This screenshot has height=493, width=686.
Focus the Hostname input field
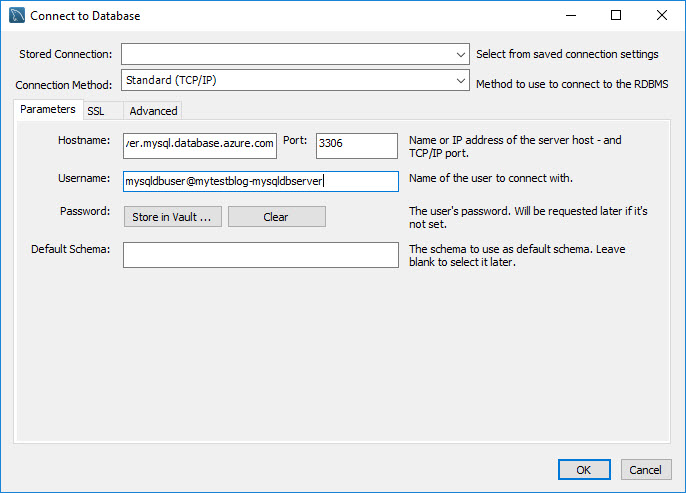(x=199, y=144)
